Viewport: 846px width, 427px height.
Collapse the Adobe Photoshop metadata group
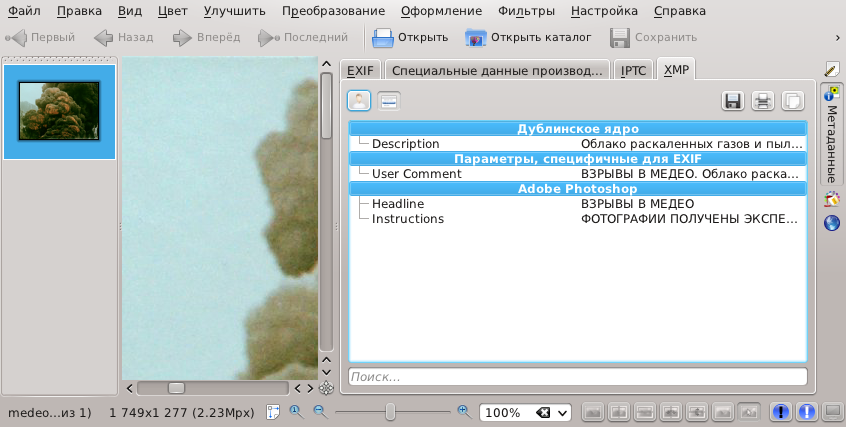point(577,188)
